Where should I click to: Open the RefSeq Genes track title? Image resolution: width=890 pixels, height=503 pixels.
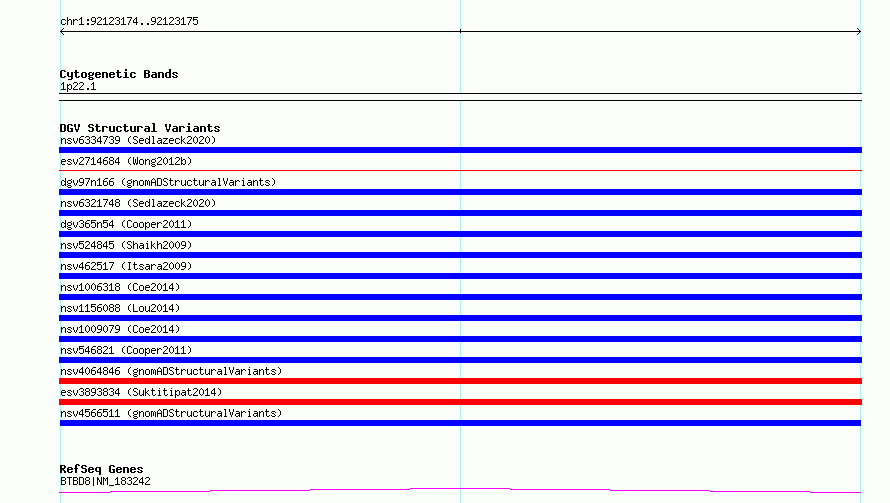click(102, 469)
